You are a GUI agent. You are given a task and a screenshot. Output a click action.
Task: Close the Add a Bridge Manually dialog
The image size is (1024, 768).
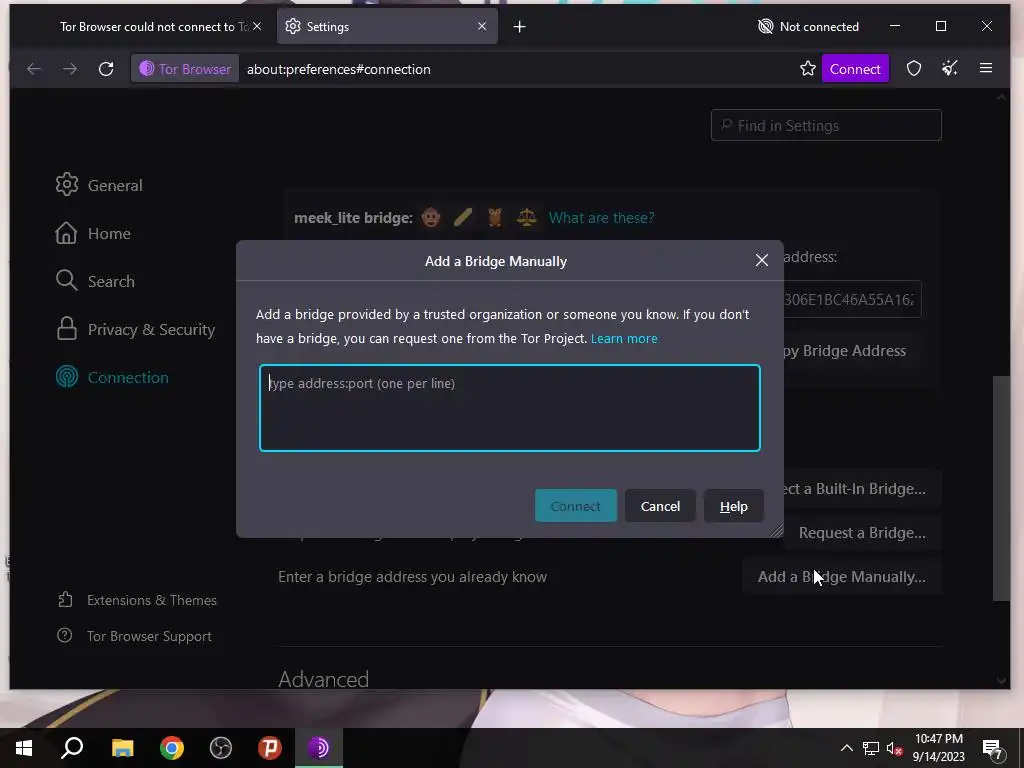pyautogui.click(x=761, y=261)
